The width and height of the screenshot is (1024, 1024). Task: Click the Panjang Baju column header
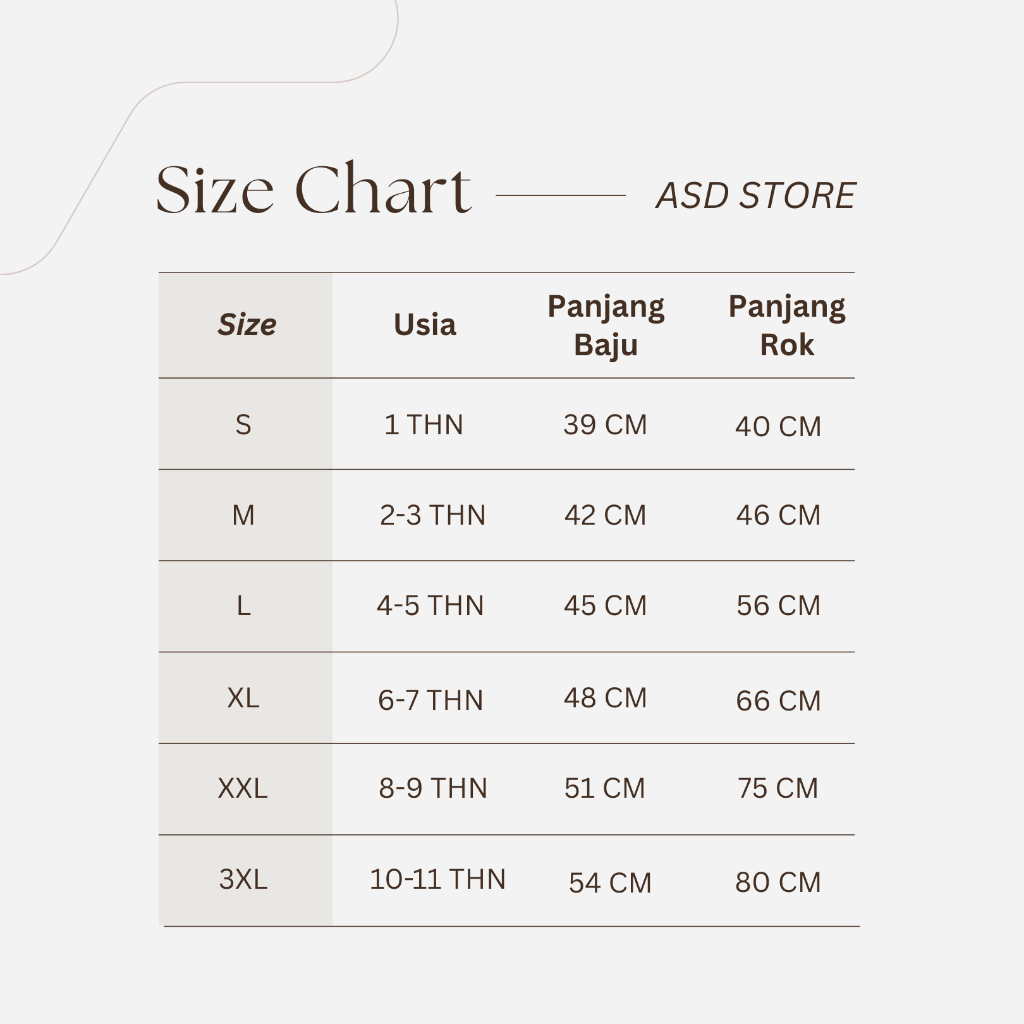(605, 325)
